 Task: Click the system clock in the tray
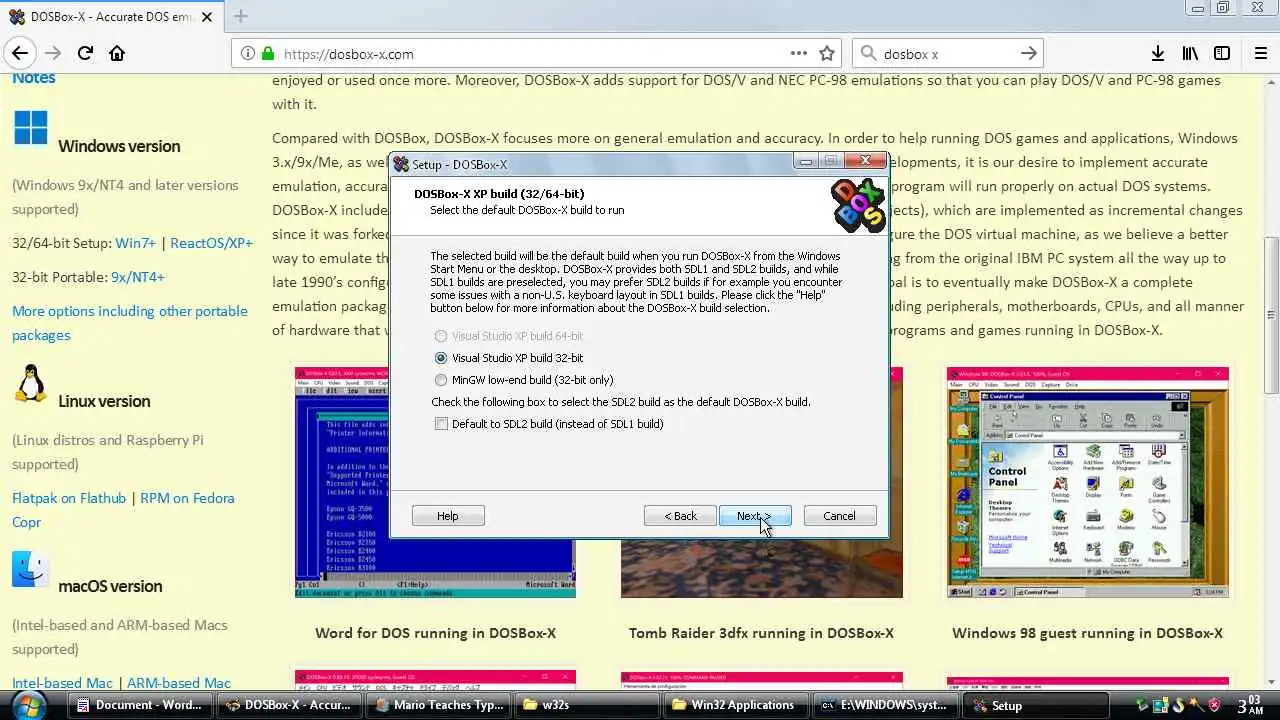click(1251, 705)
